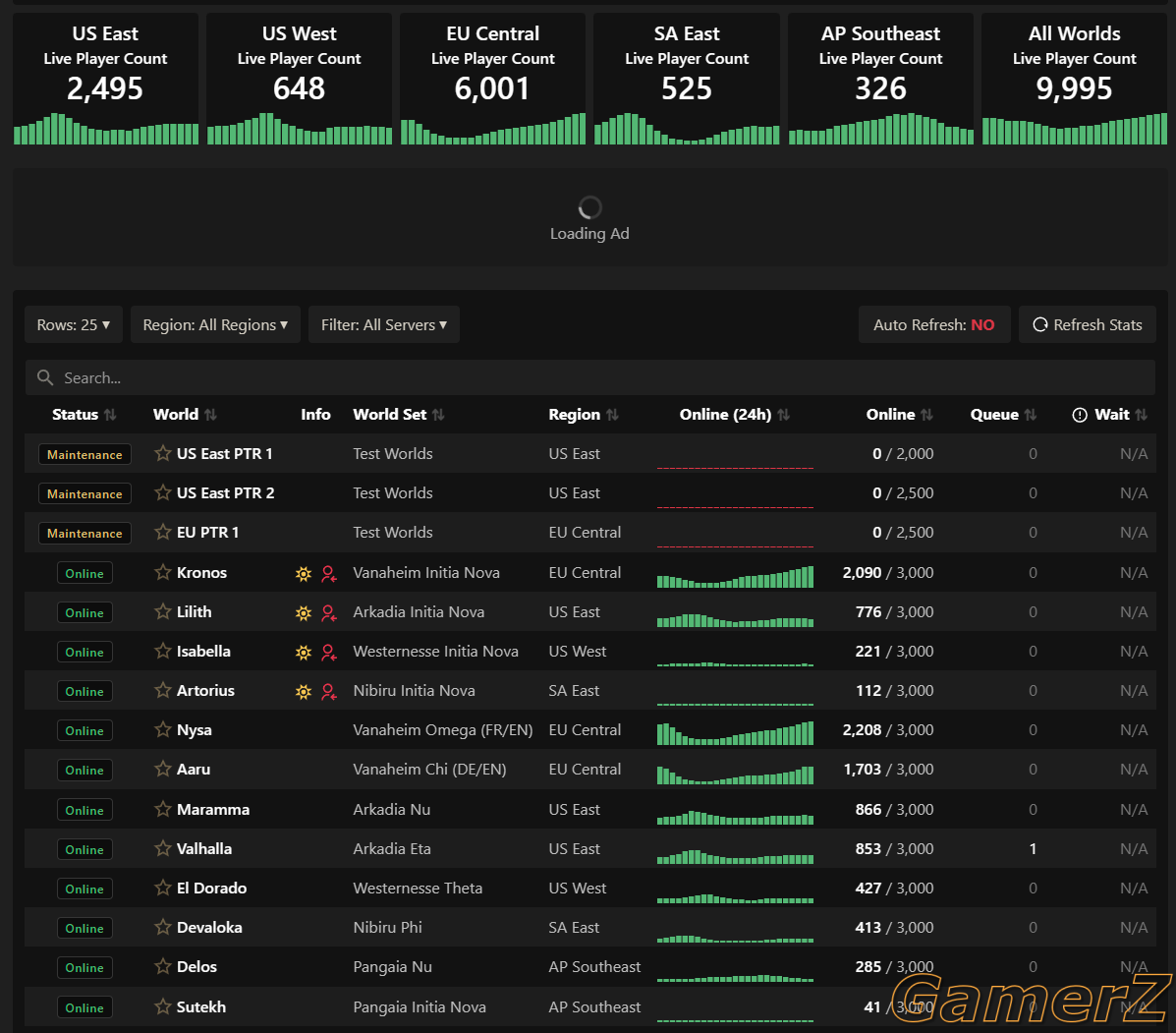Favorite the US East PTR 1 world star
The width and height of the screenshot is (1176, 1033).
point(163,453)
